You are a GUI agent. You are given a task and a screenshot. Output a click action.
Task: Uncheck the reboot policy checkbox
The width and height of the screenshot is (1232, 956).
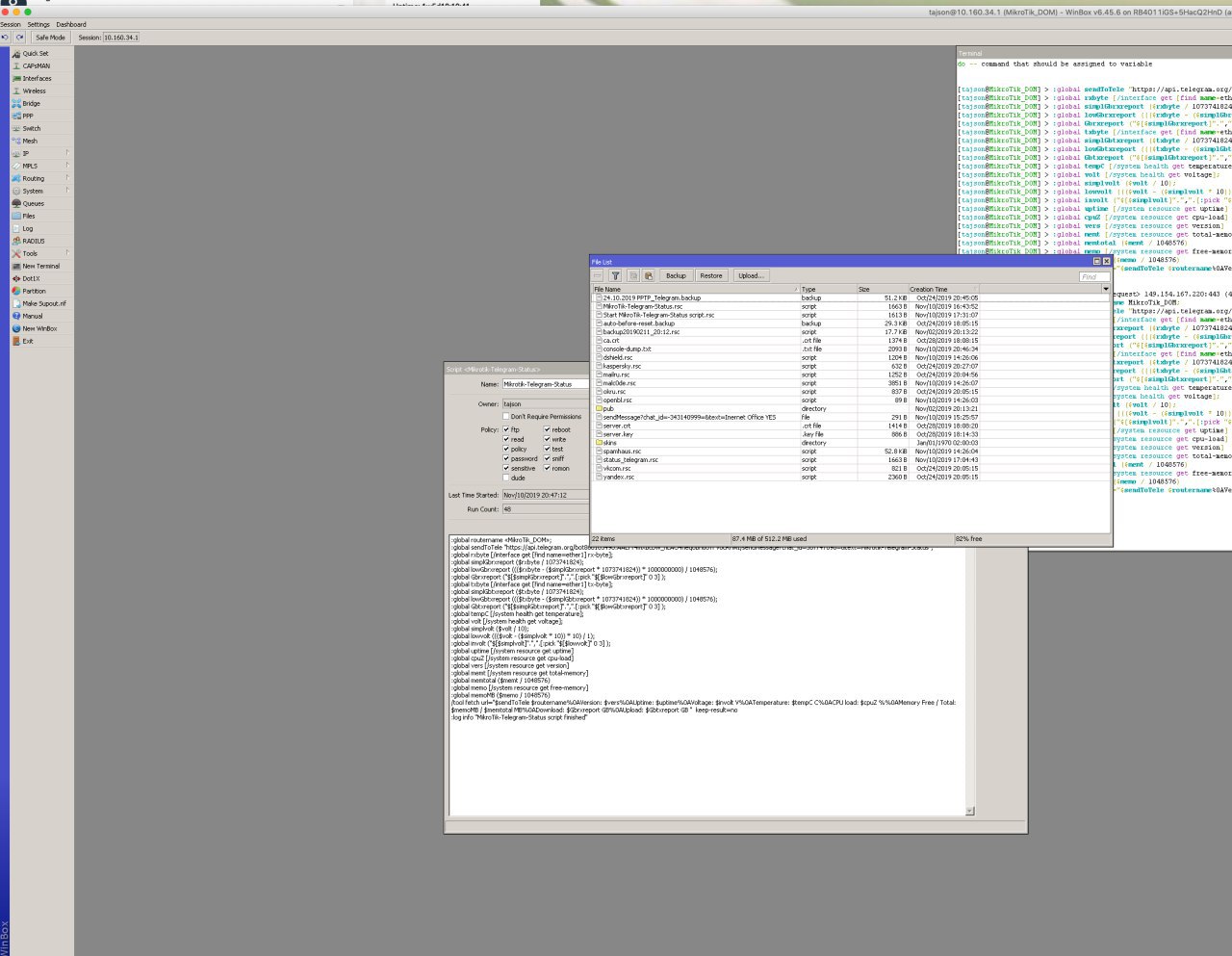point(547,430)
